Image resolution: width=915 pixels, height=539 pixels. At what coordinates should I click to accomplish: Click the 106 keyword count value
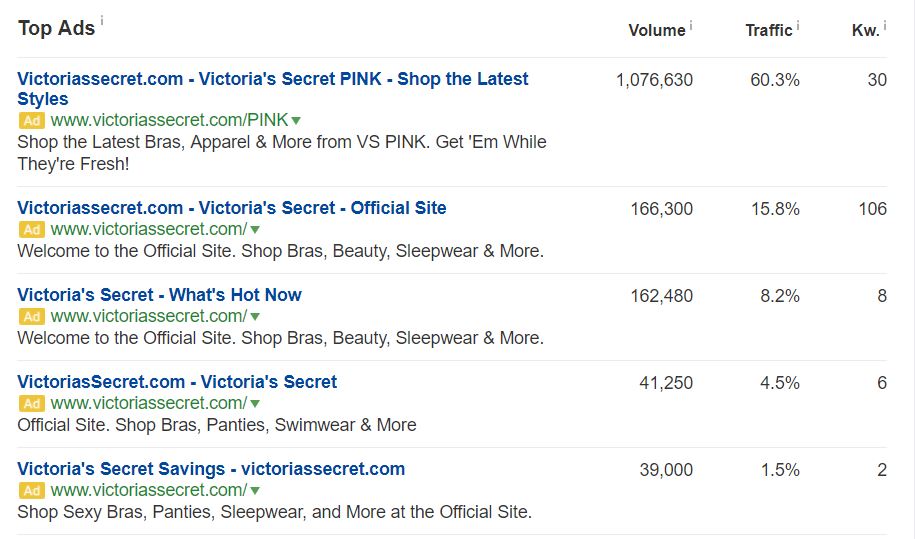872,209
